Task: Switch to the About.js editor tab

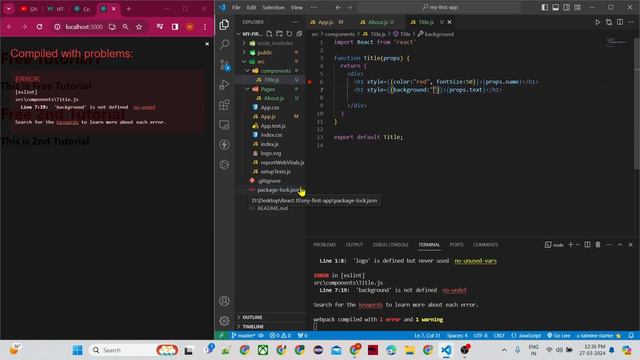Action: click(x=377, y=22)
